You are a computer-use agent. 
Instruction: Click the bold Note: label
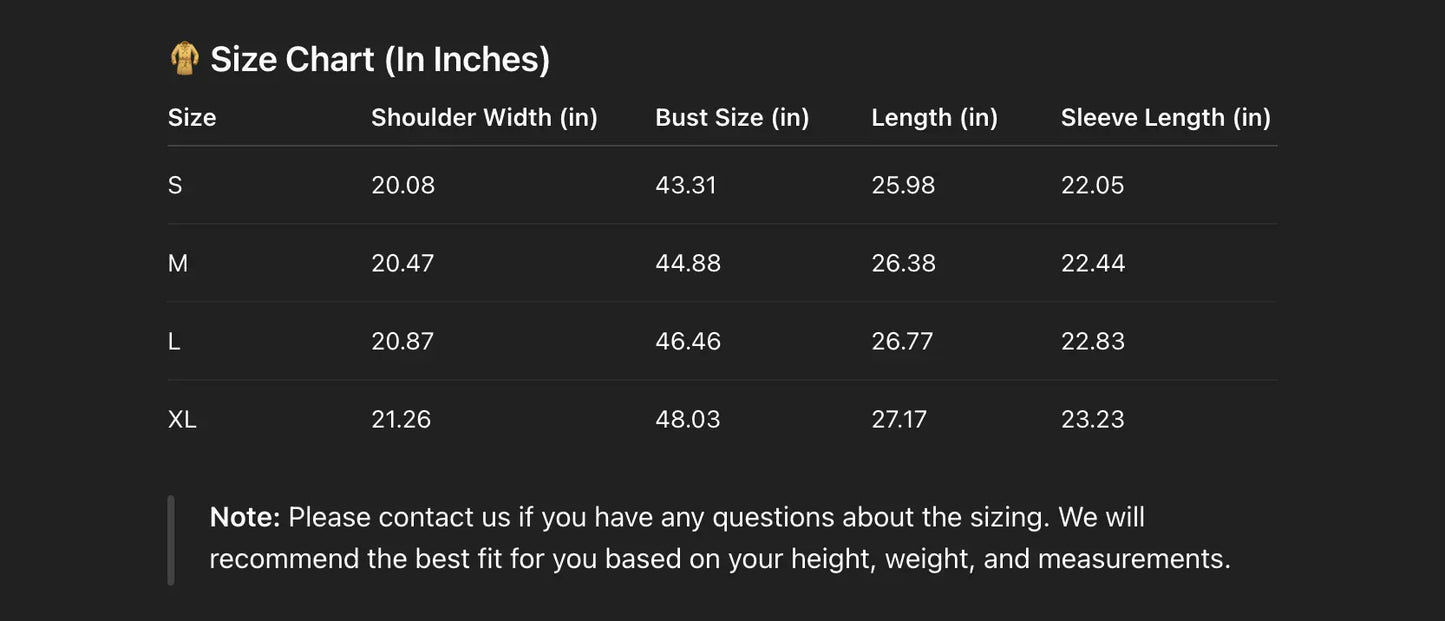pyautogui.click(x=245, y=517)
